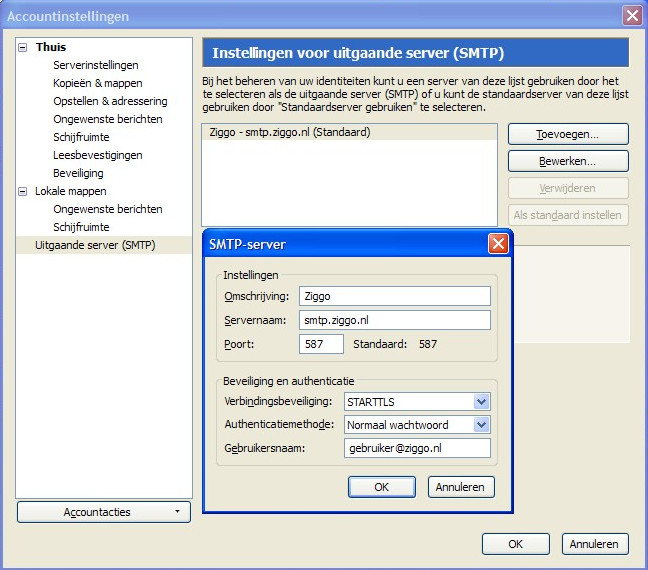Image resolution: width=648 pixels, height=570 pixels.
Task: Click the Servernaam input field
Action: pyautogui.click(x=394, y=320)
